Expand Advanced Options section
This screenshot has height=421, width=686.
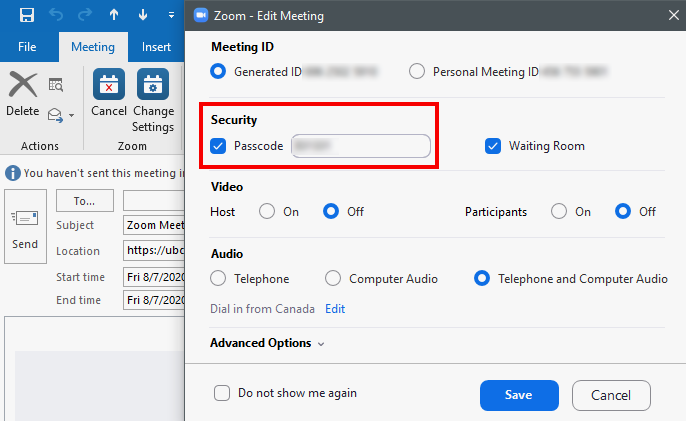tap(267, 343)
